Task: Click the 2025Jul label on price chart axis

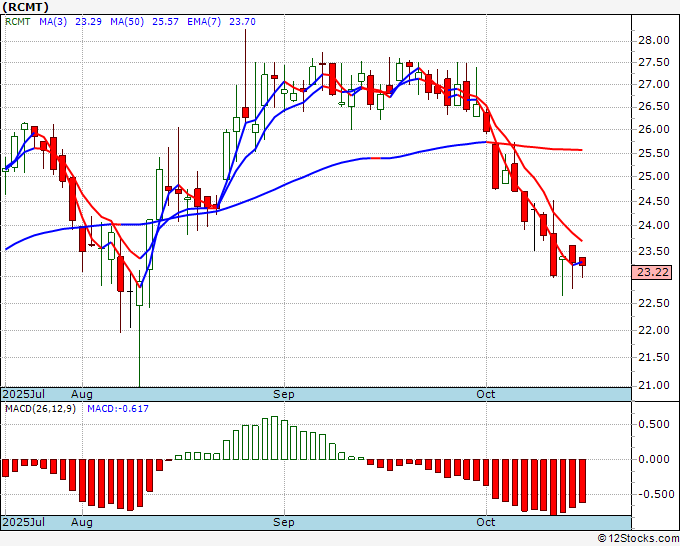Action: pos(24,394)
